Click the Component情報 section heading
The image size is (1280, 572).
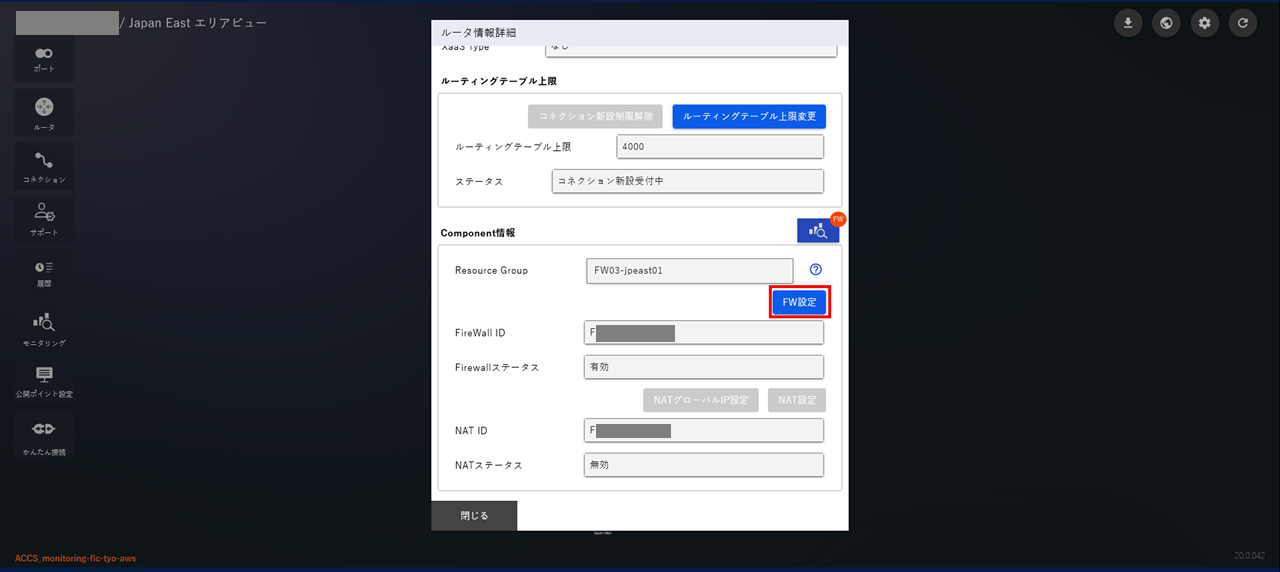(x=477, y=233)
